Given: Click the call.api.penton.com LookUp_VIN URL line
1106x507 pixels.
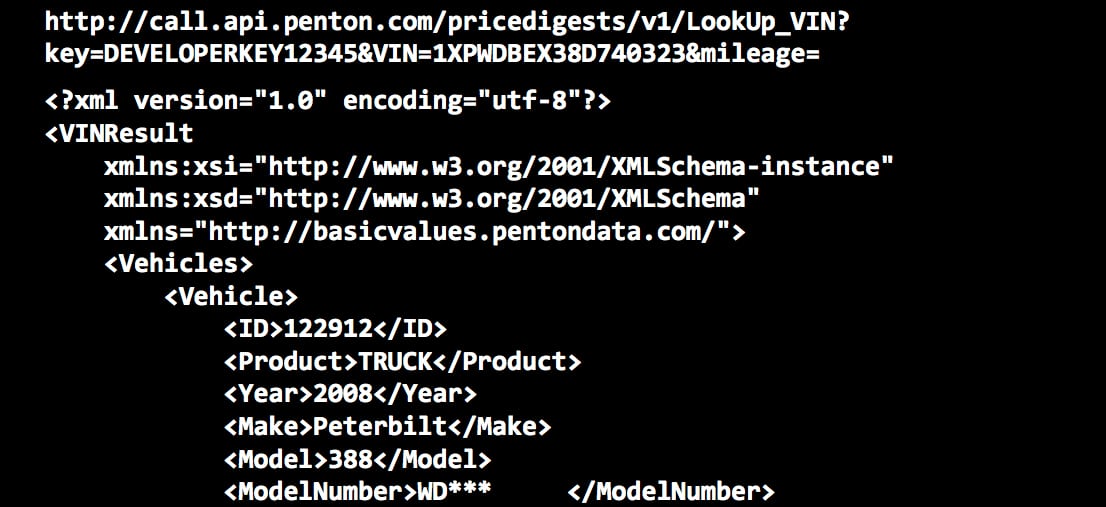Looking at the screenshot, I should [x=447, y=22].
